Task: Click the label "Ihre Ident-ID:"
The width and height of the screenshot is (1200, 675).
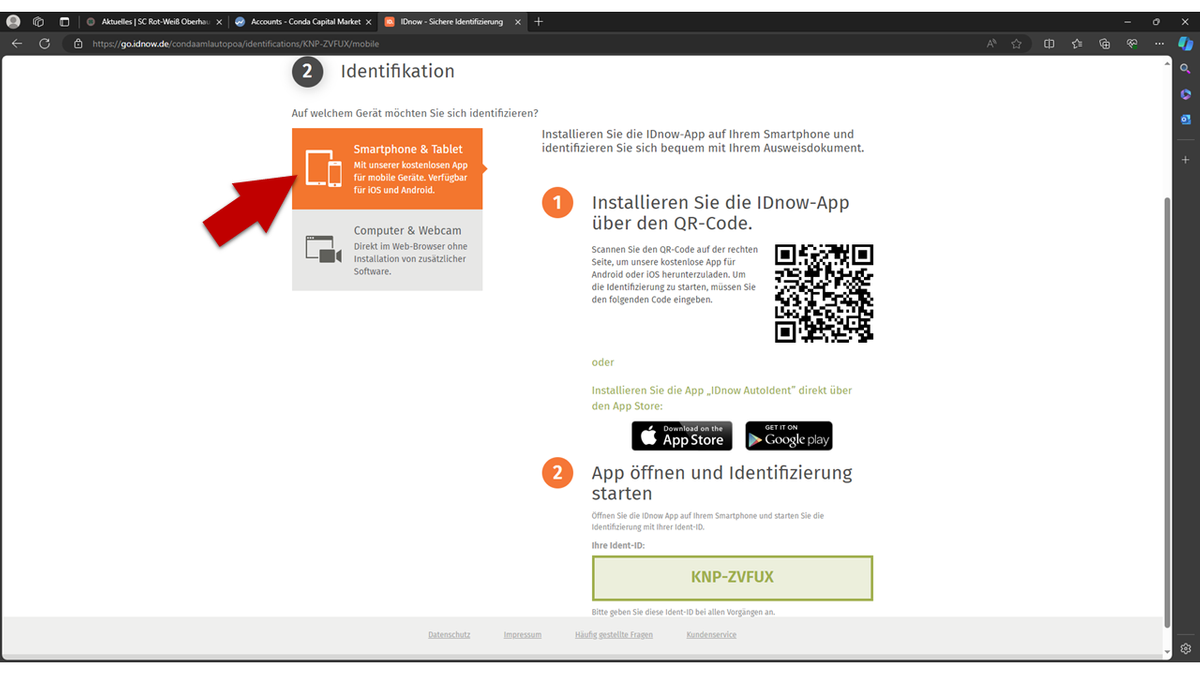Action: (x=618, y=545)
